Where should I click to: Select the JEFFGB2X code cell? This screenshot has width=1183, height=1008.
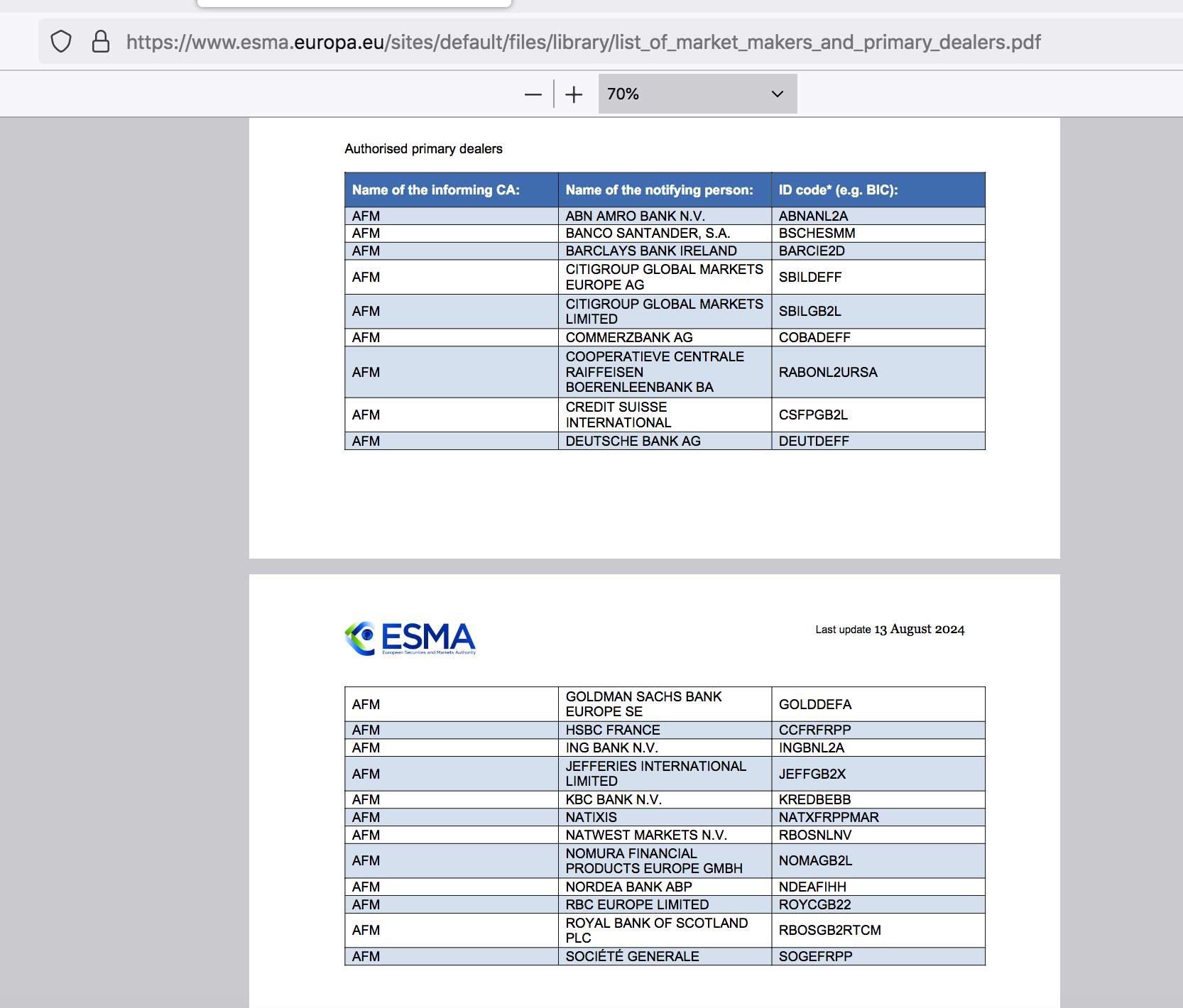coord(878,774)
